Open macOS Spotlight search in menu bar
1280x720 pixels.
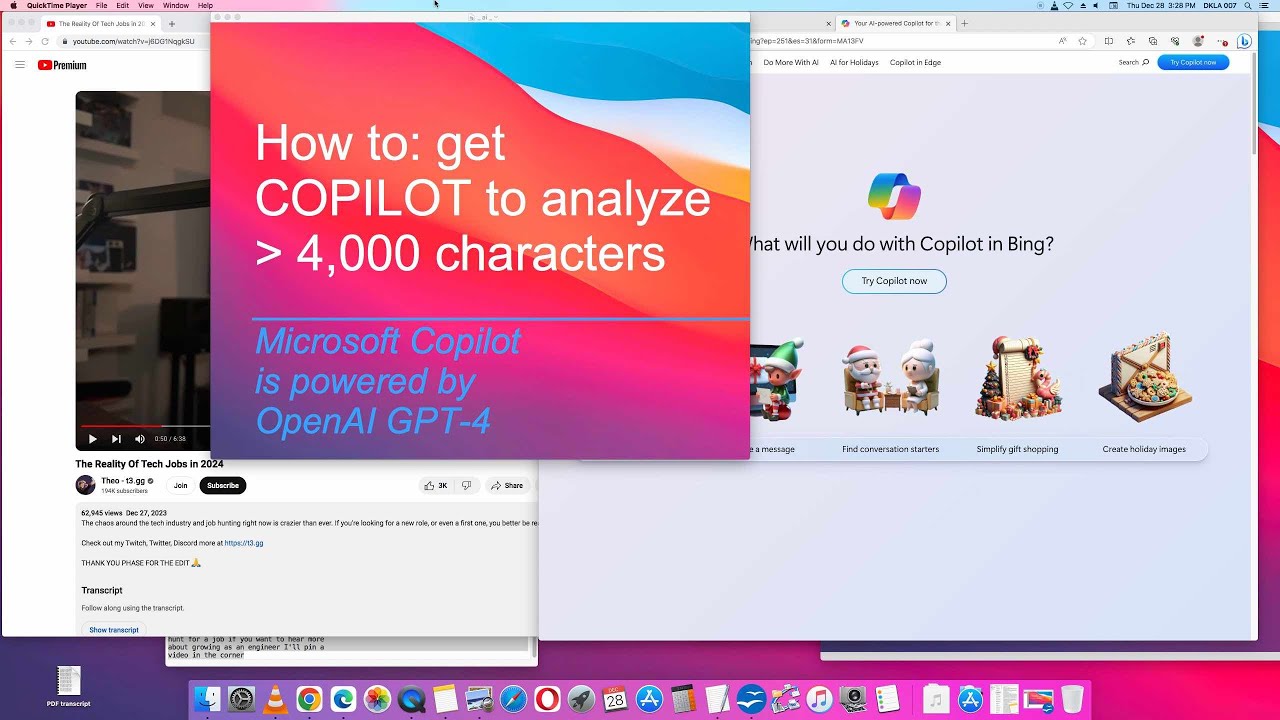tap(1248, 5)
